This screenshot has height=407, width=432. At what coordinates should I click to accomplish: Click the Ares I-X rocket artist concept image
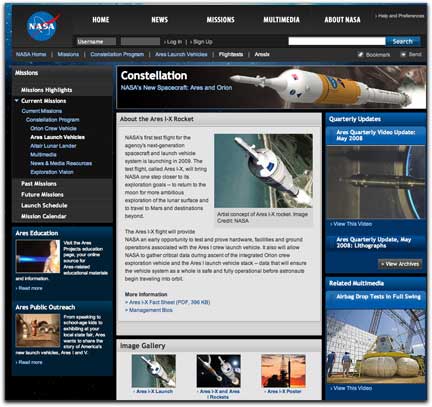(x=263, y=171)
